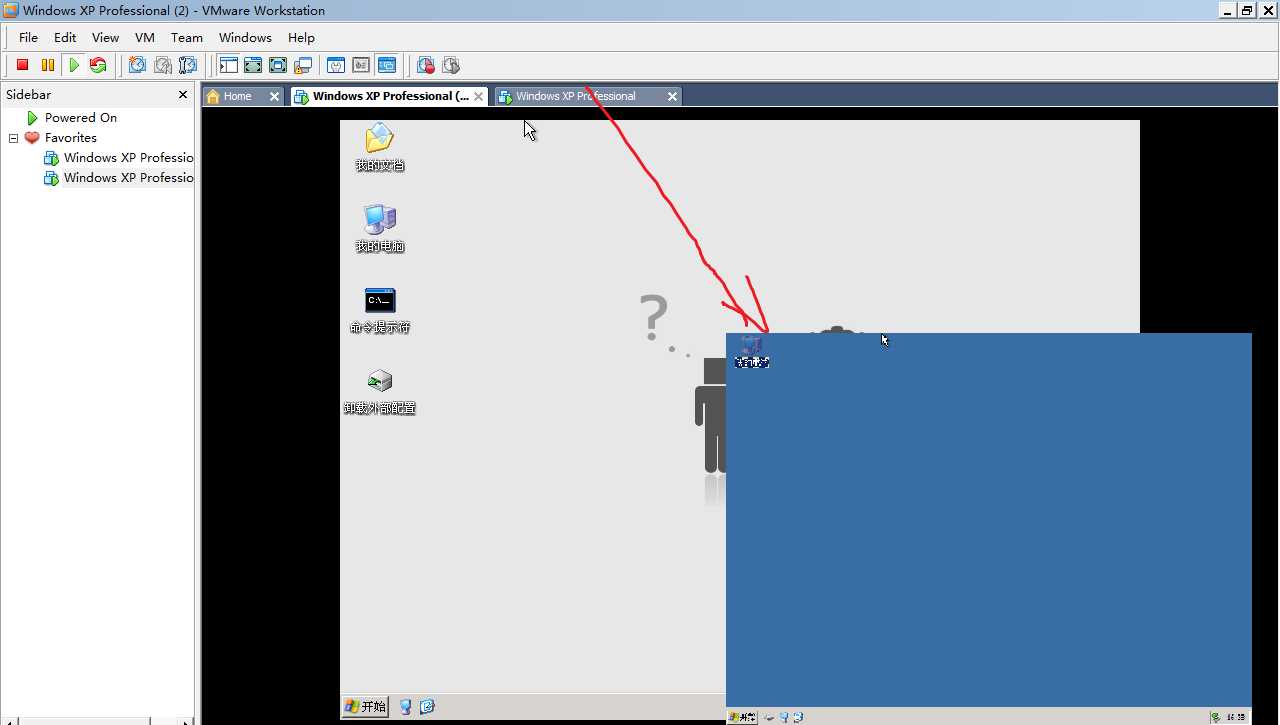Viewport: 1280px width, 725px height.
Task: Close the inactive Windows XP Professional tab
Action: pos(672,96)
